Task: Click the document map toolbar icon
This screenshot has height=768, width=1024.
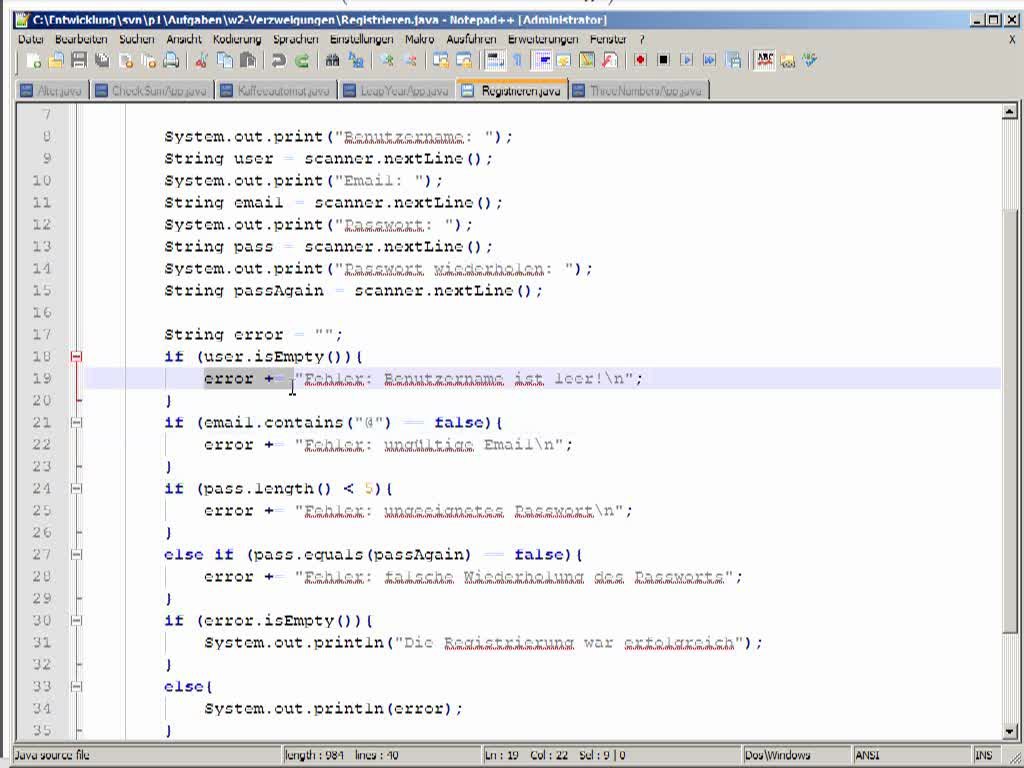Action: tap(586, 61)
